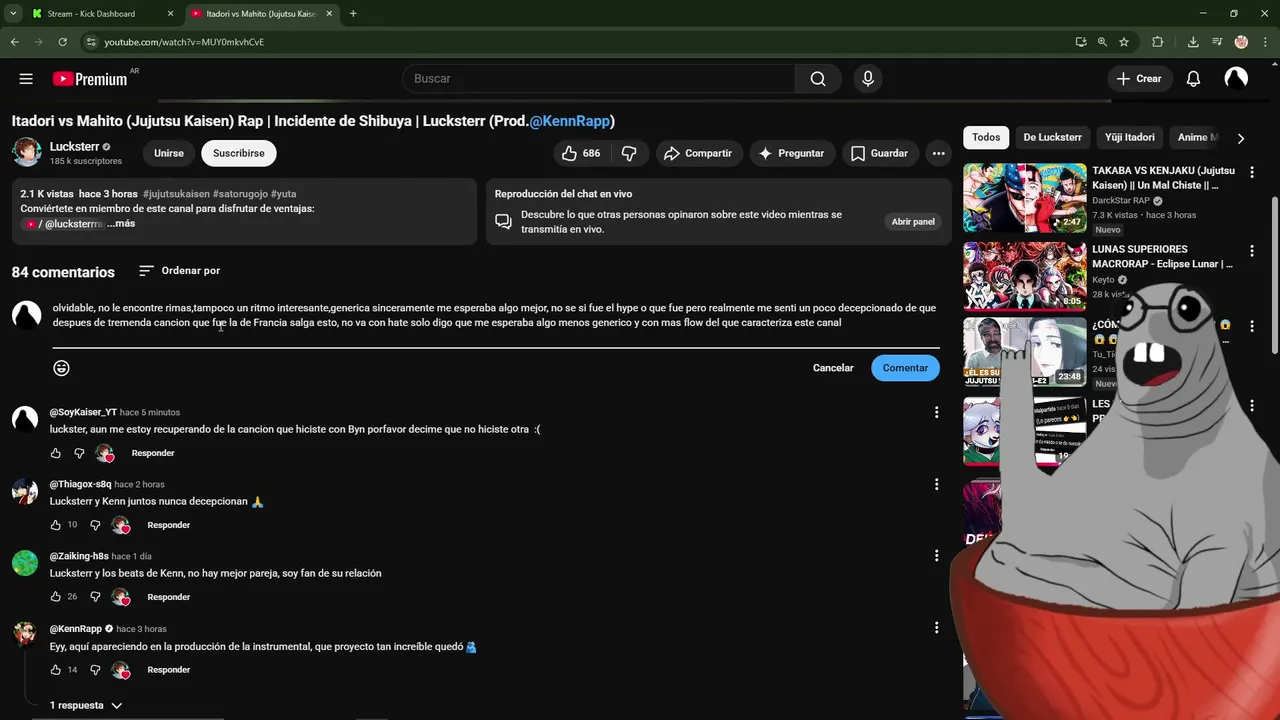1280x720 pixels.
Task: Share the video via Compartir
Action: click(x=698, y=153)
